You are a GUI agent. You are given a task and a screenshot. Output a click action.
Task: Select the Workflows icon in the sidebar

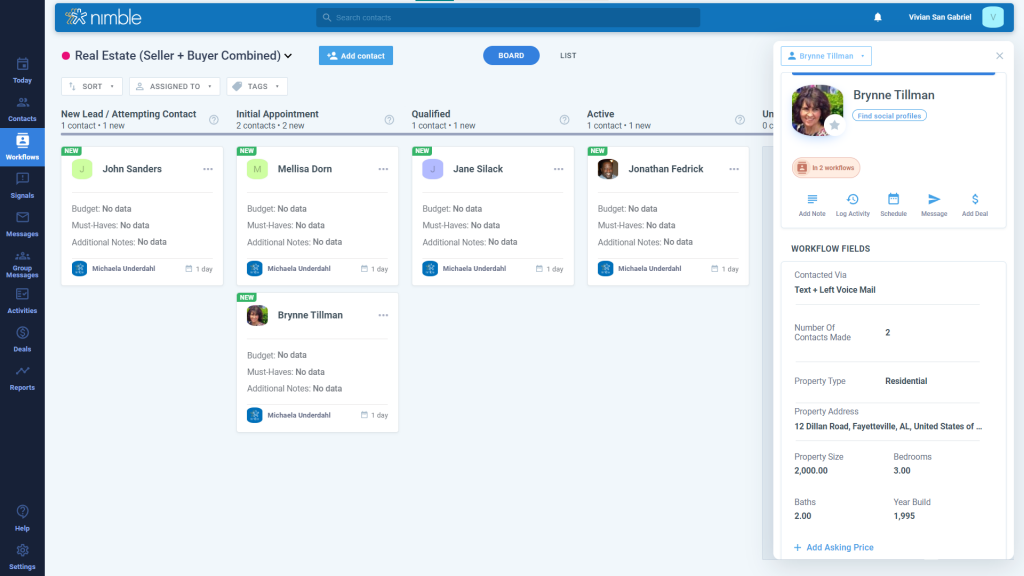[x=21, y=147]
